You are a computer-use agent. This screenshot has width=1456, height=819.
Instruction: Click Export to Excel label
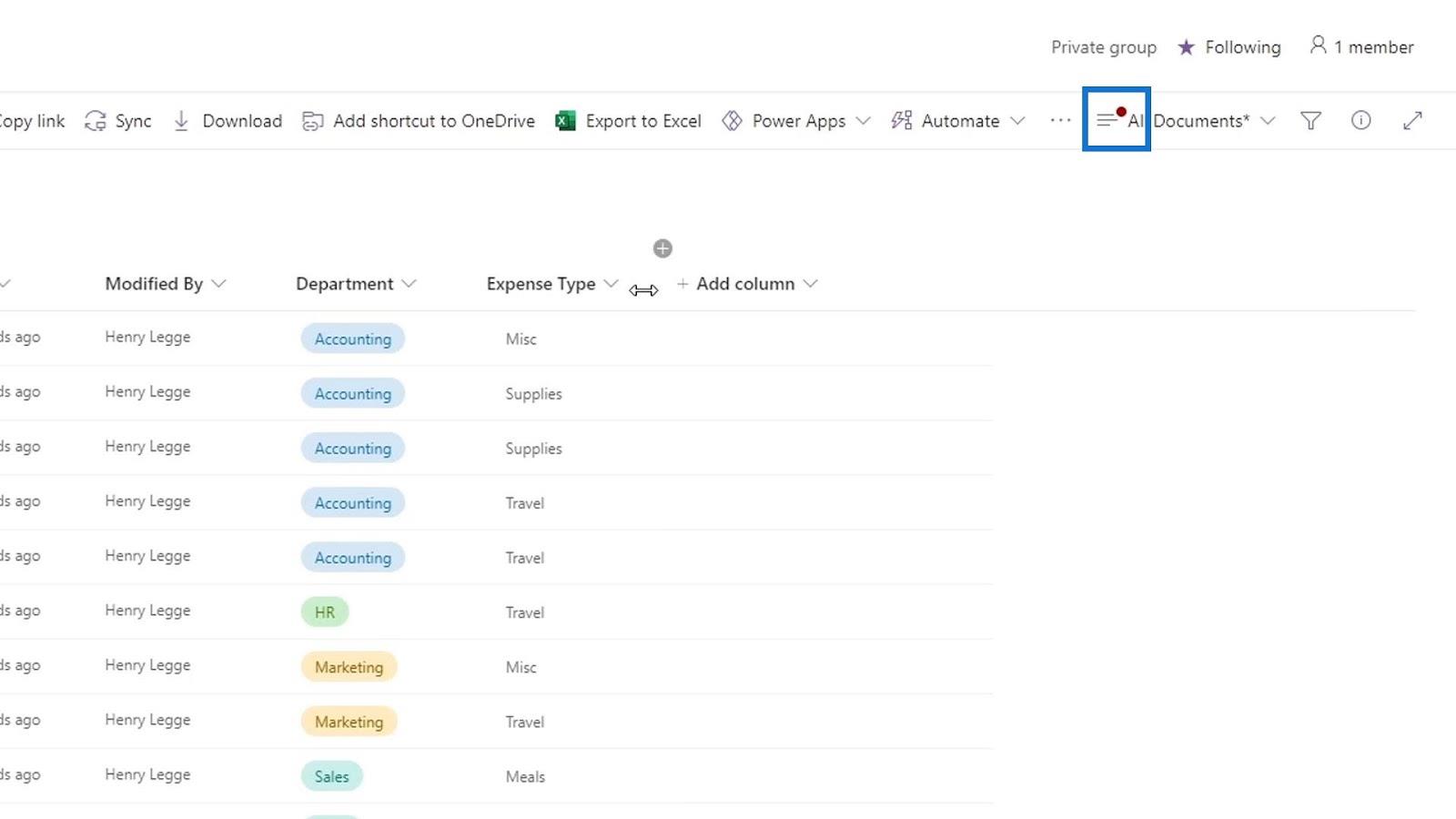pos(643,121)
